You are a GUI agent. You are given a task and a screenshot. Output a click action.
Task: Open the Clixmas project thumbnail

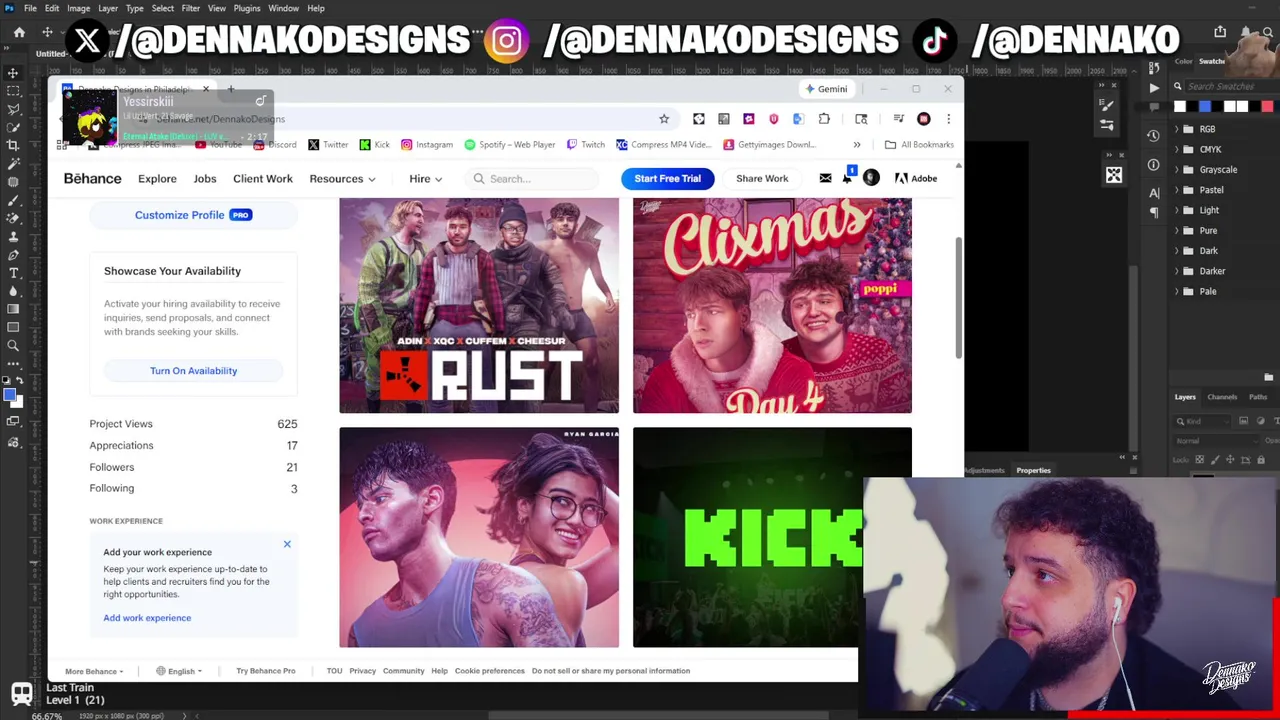coord(772,305)
